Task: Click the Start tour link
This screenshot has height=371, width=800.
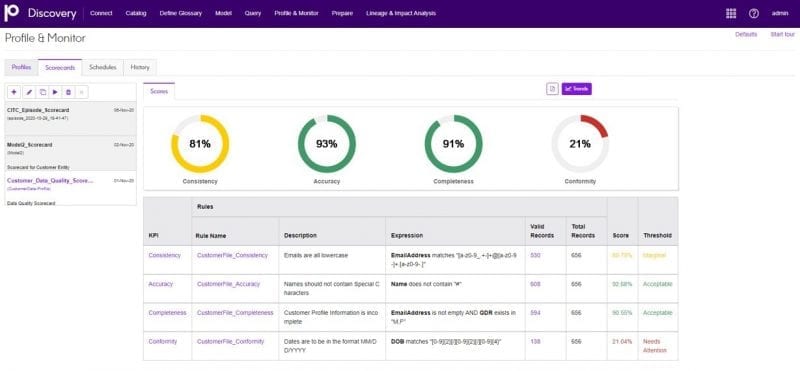Action: click(783, 35)
